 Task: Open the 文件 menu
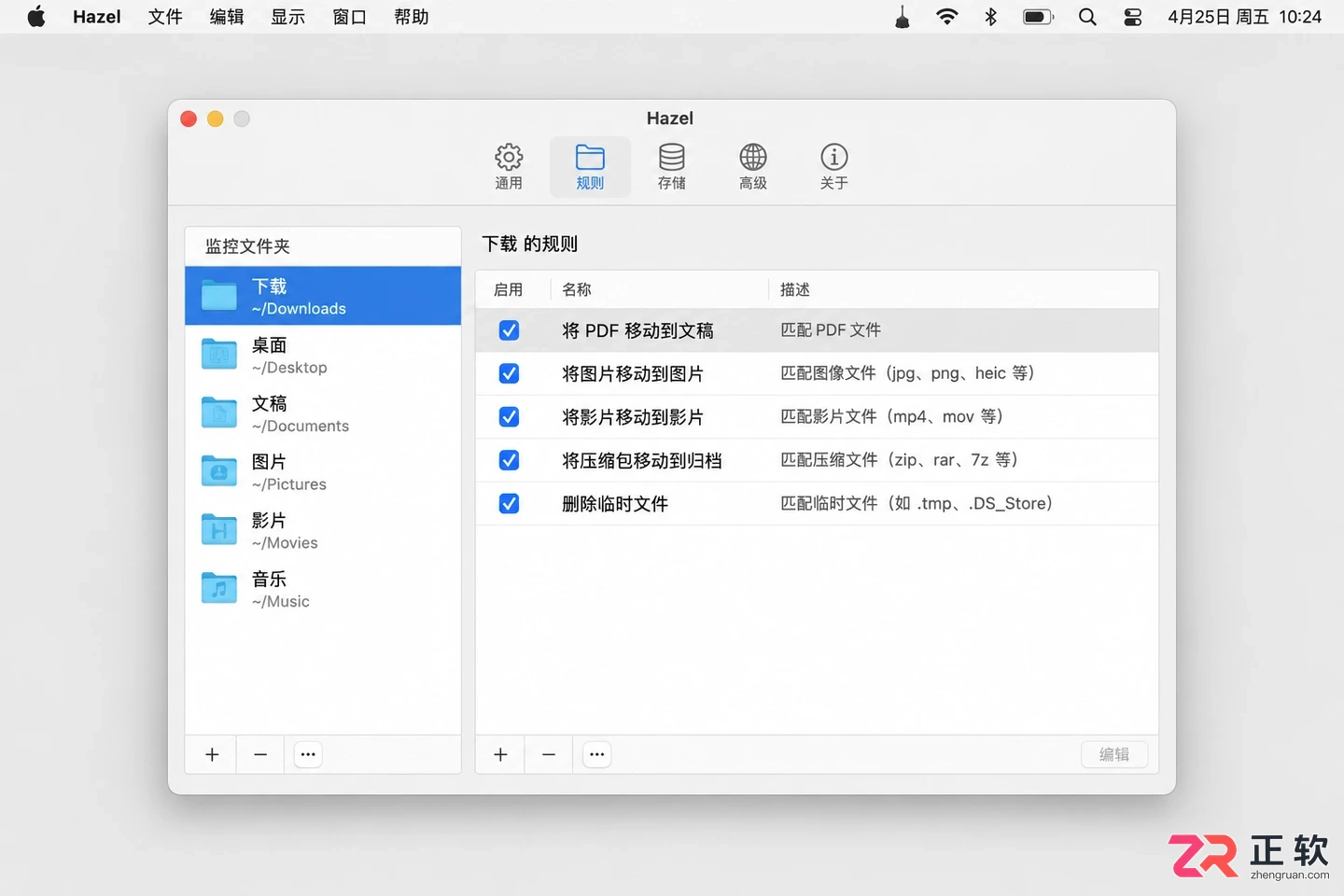pos(165,17)
